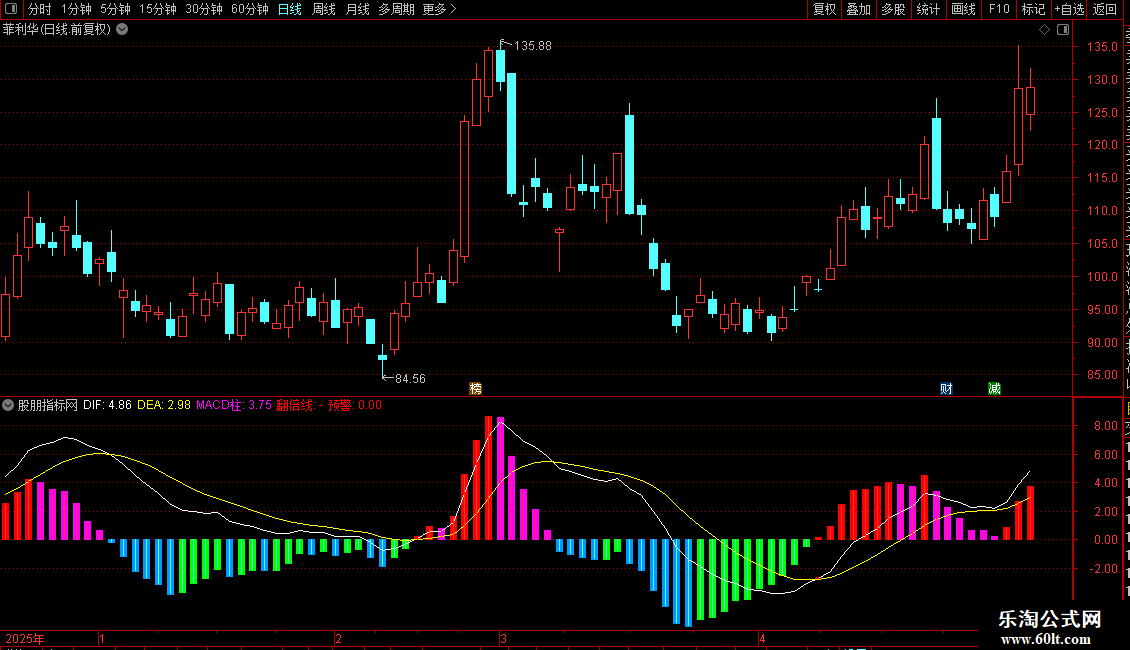
Task: Click the MACD柱: 3.75 value
Action: click(x=234, y=405)
